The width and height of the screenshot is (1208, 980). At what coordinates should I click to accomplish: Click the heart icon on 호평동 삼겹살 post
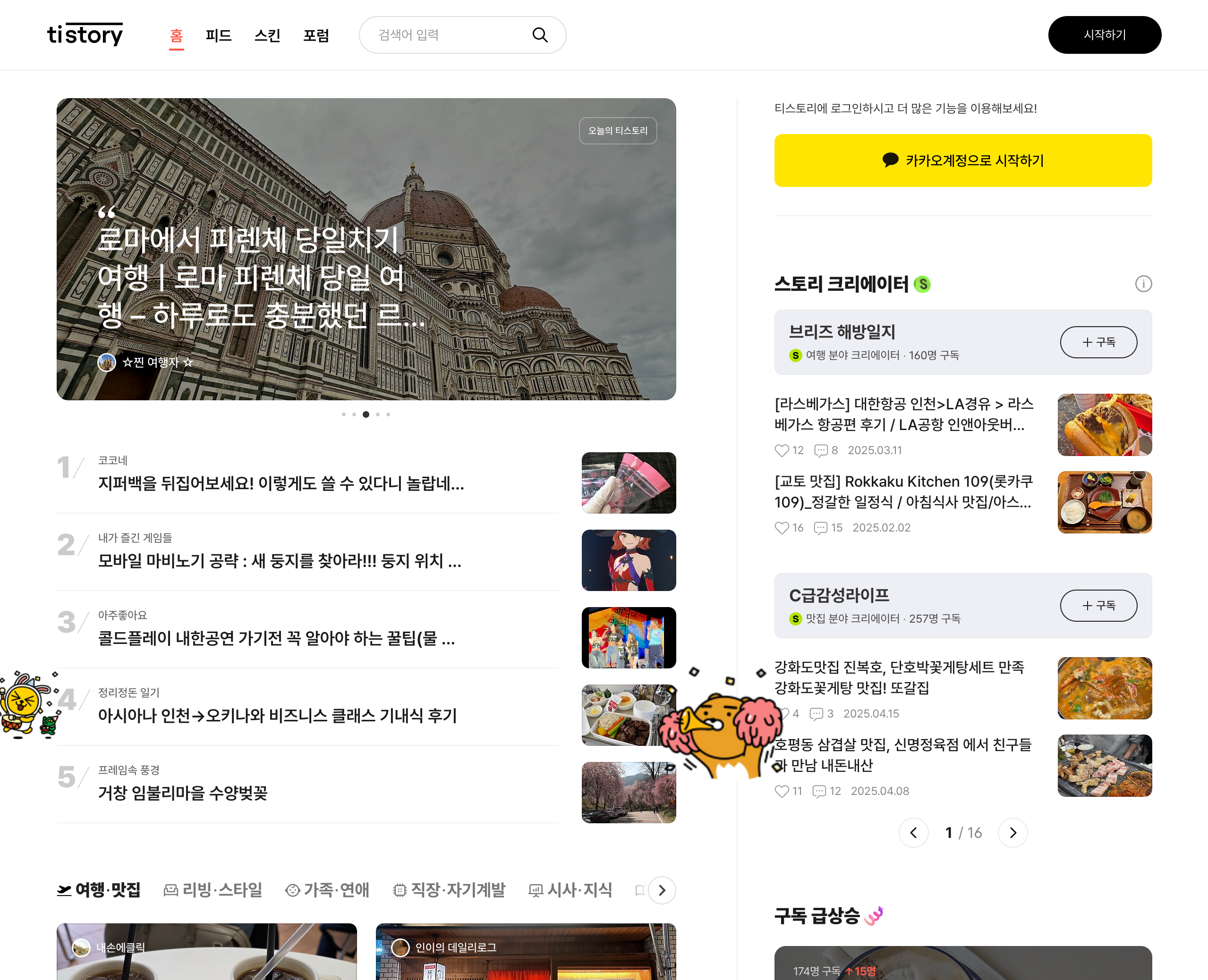point(782,791)
